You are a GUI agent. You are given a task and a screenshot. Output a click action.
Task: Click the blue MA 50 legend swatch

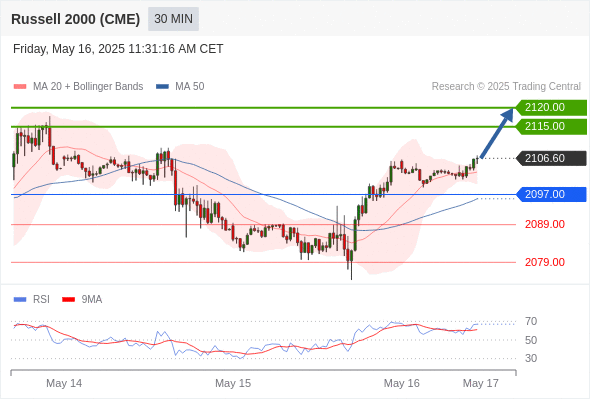click(x=162, y=87)
